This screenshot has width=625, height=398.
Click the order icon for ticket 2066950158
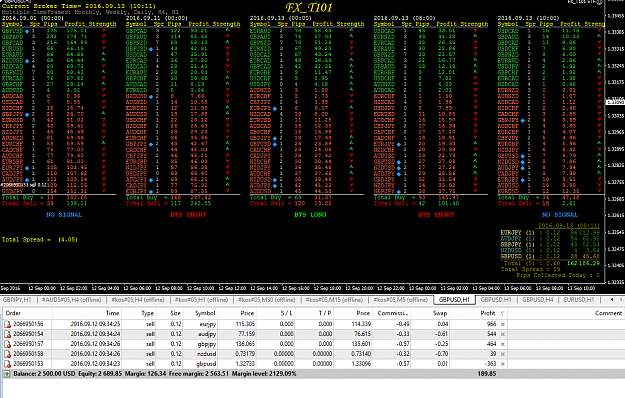pyautogui.click(x=7, y=354)
